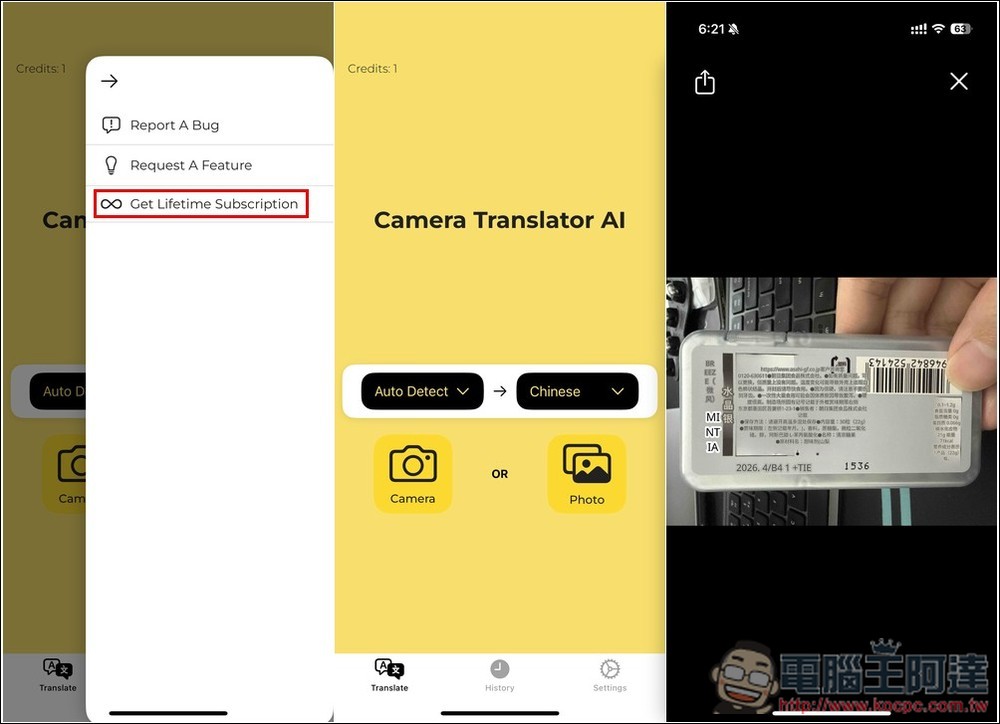Open the Auto Detect source language dropdown
This screenshot has width=1000, height=724.
[x=422, y=391]
